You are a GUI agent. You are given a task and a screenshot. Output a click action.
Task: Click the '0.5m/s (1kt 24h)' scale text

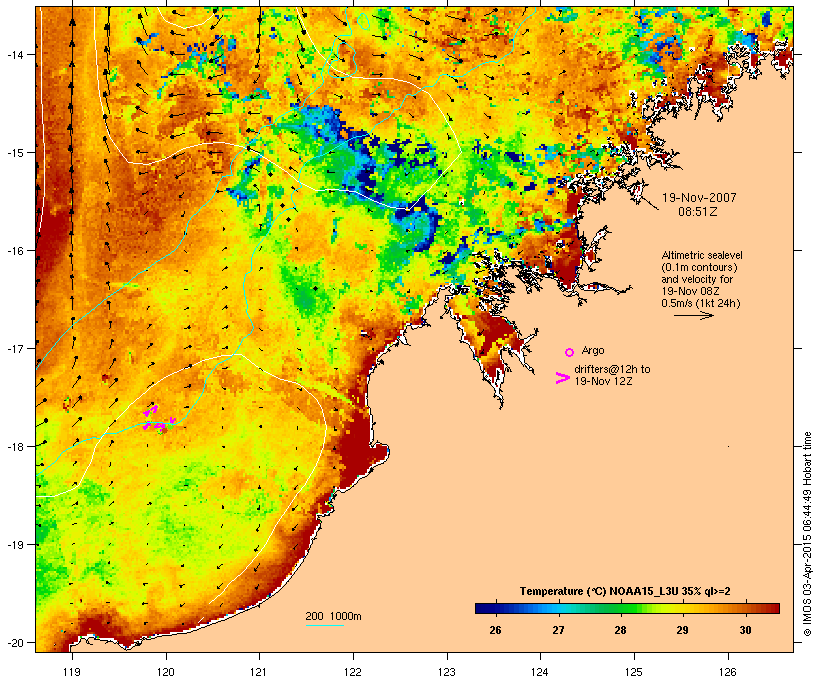[x=701, y=303]
